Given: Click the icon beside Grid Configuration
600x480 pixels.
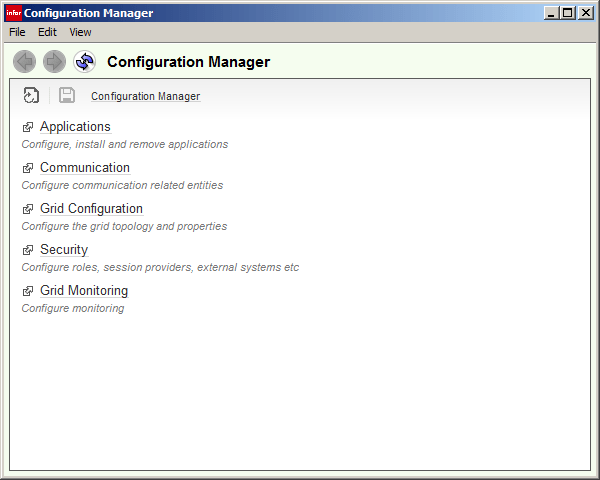Looking at the screenshot, I should [x=28, y=210].
